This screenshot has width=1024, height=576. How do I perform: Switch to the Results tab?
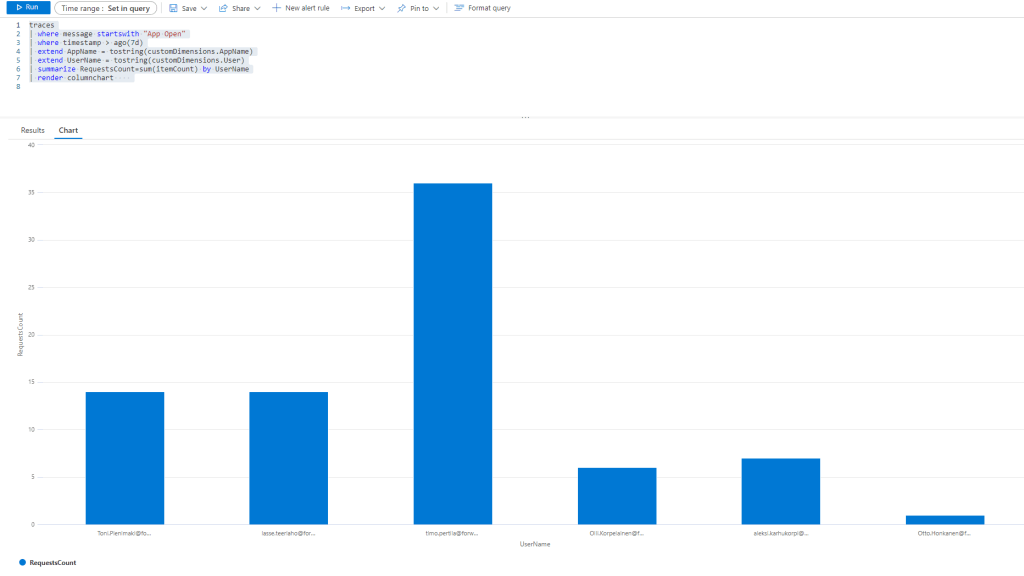click(x=33, y=130)
